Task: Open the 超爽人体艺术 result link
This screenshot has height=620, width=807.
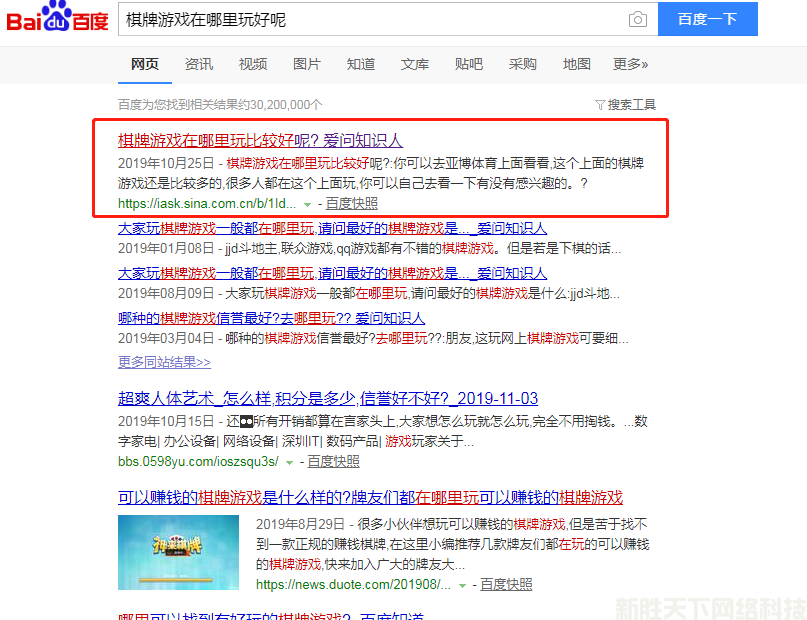Action: (328, 398)
